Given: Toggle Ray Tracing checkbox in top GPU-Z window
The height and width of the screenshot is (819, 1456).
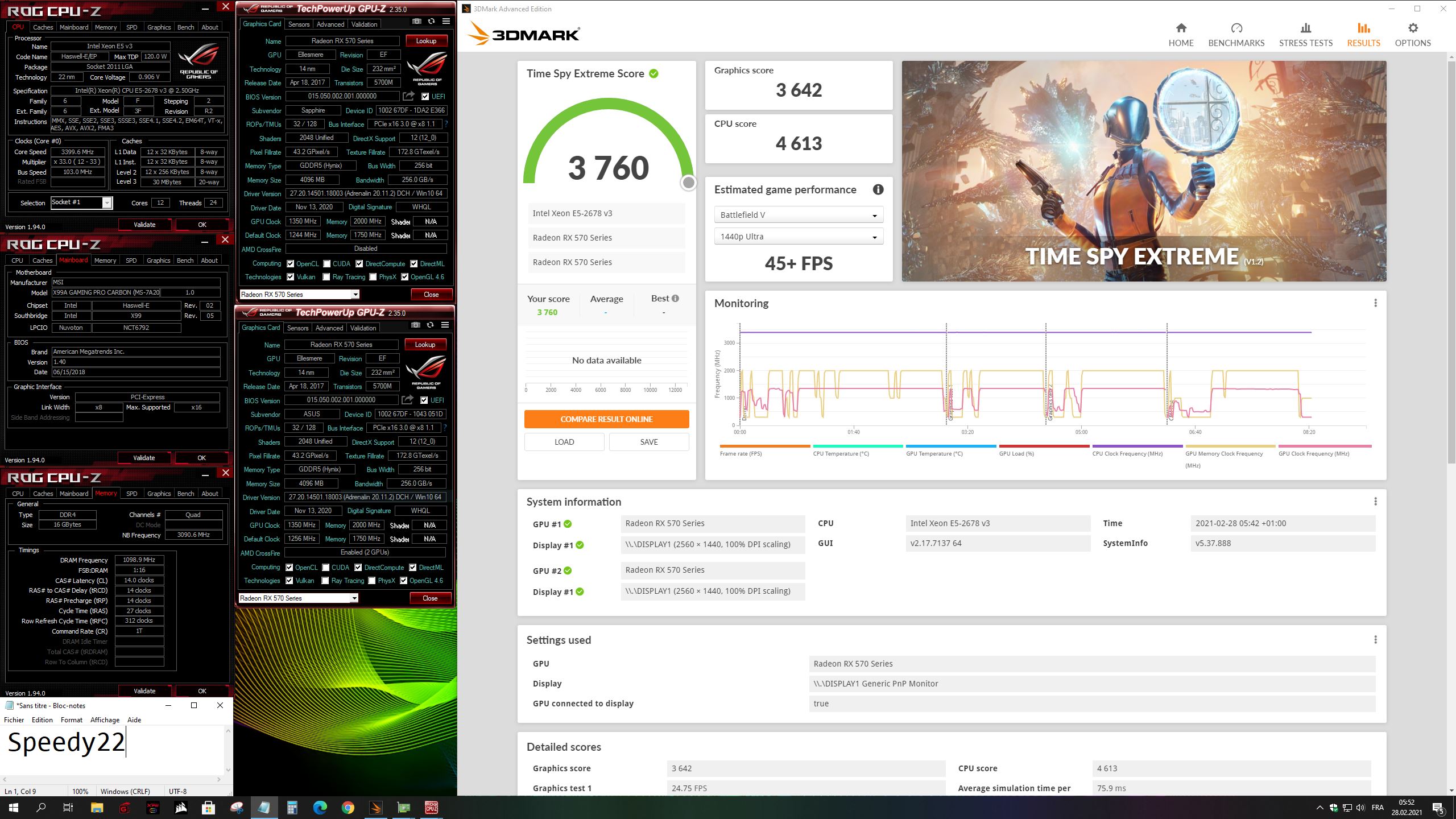Looking at the screenshot, I should [x=326, y=277].
